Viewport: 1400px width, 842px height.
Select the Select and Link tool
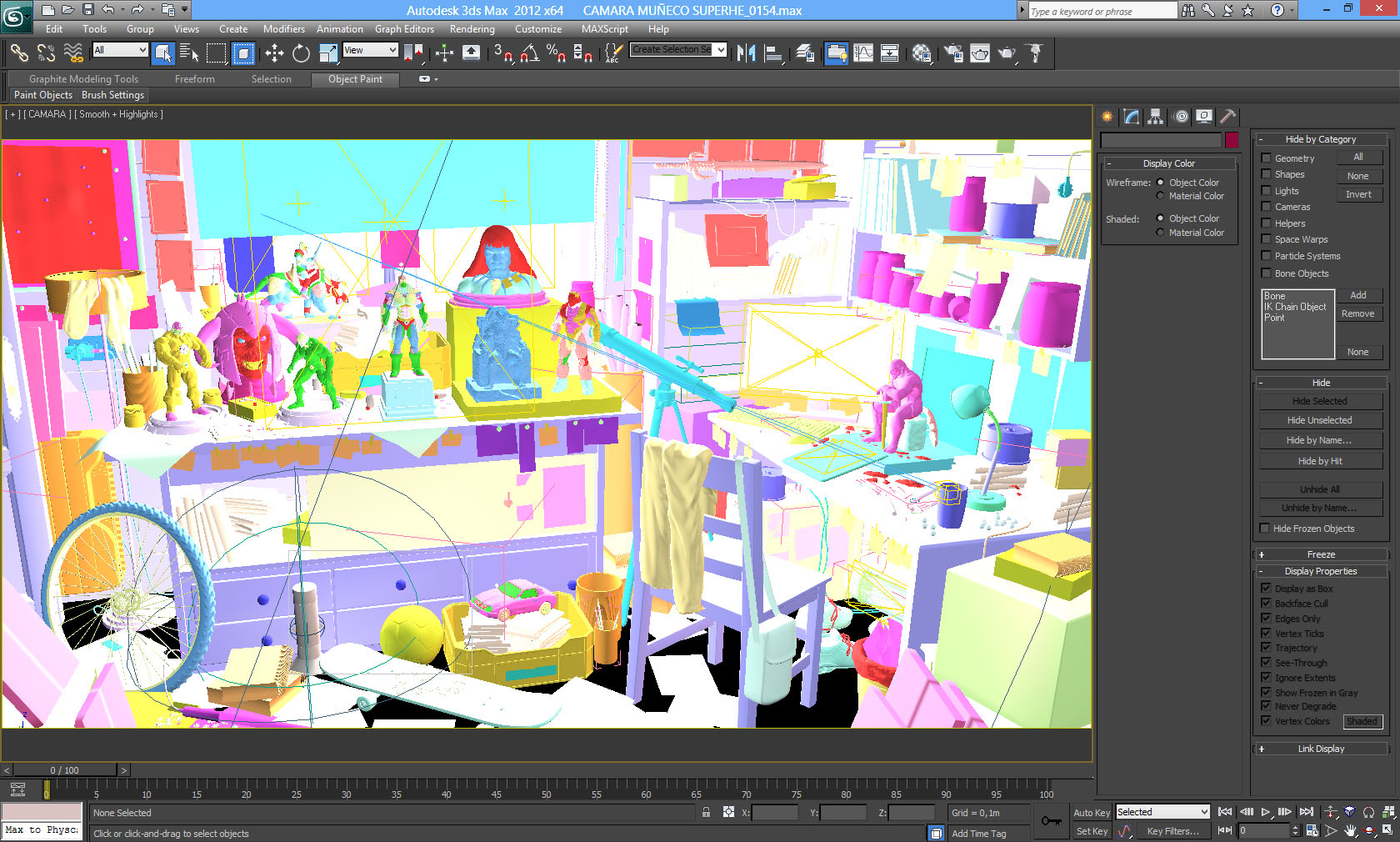pyautogui.click(x=18, y=53)
